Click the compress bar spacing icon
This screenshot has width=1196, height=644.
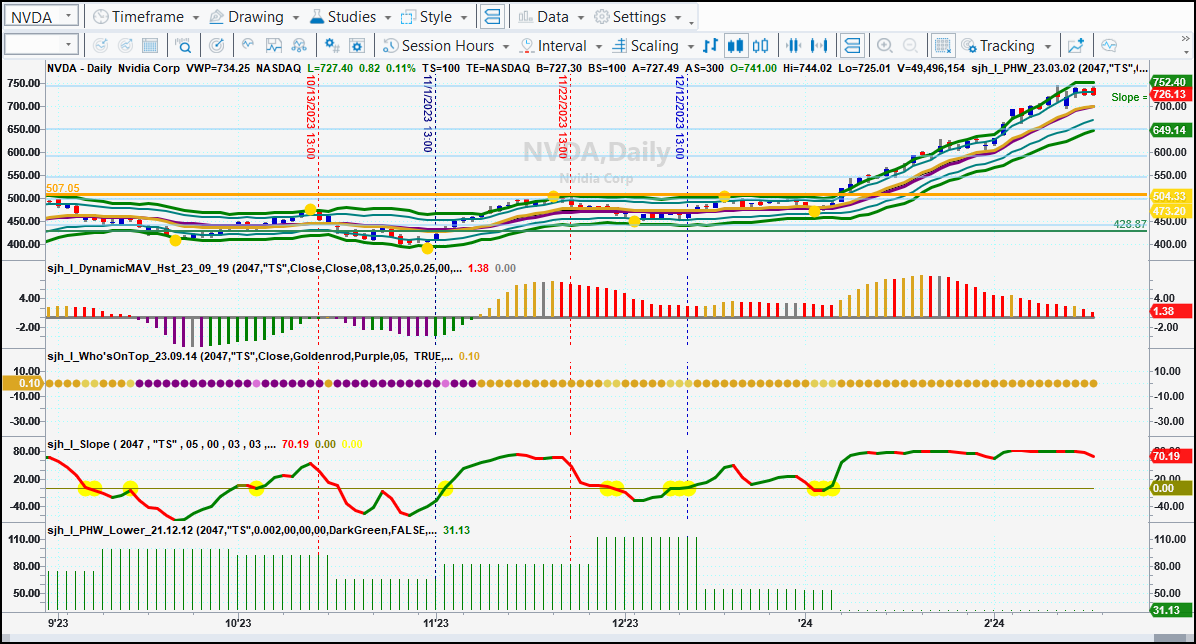pos(794,46)
